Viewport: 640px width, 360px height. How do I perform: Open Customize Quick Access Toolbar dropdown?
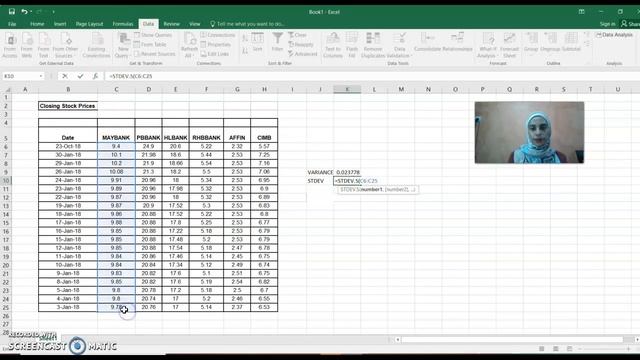click(53, 12)
